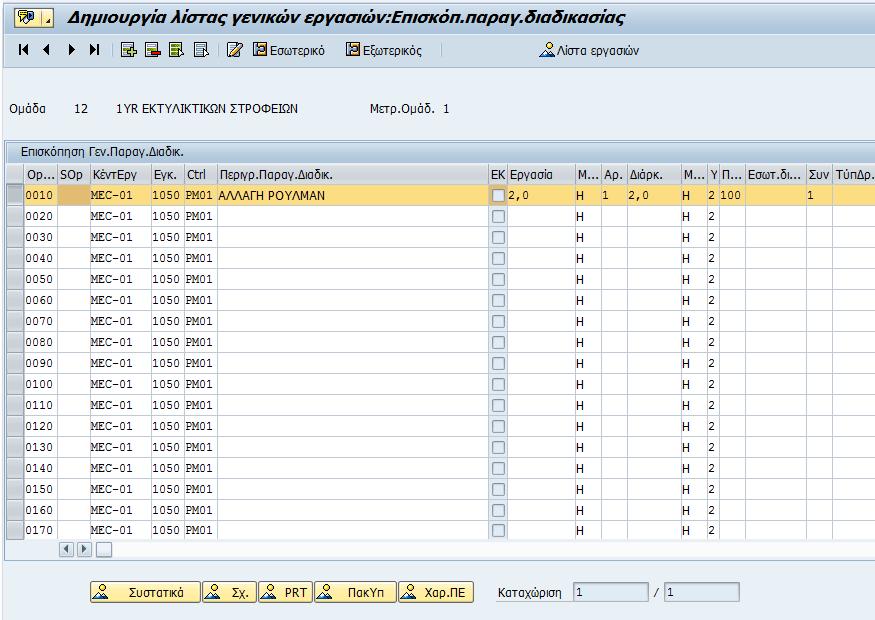Click the first Καταχώριση entry field
Screen dimensions: 875x620
[x=611, y=592]
